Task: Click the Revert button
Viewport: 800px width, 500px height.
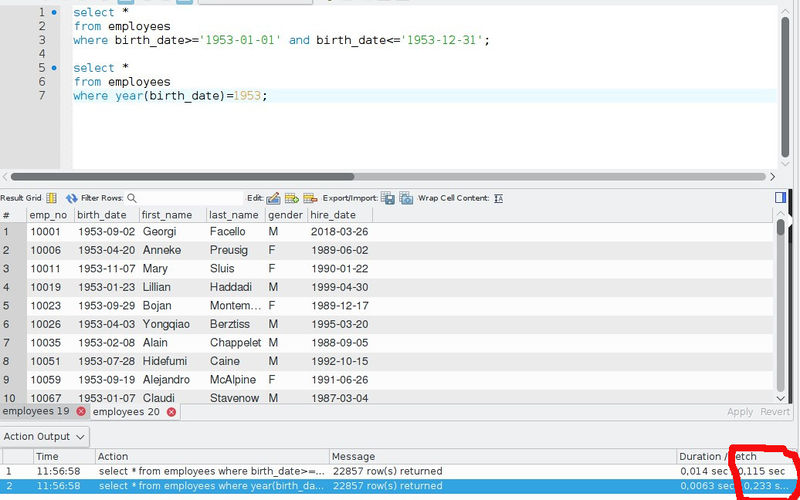Action: coord(774,412)
